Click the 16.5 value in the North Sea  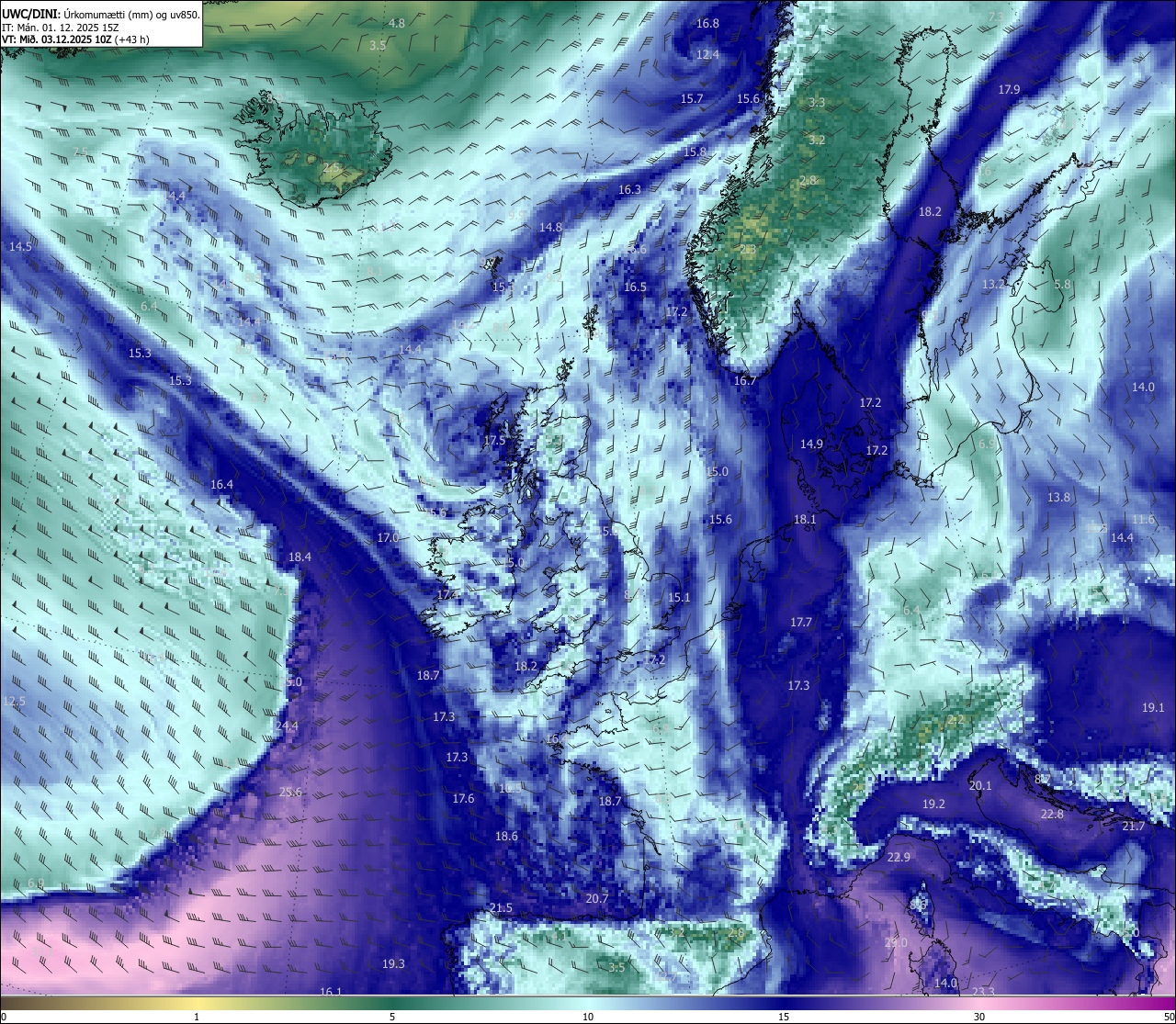[x=635, y=287]
